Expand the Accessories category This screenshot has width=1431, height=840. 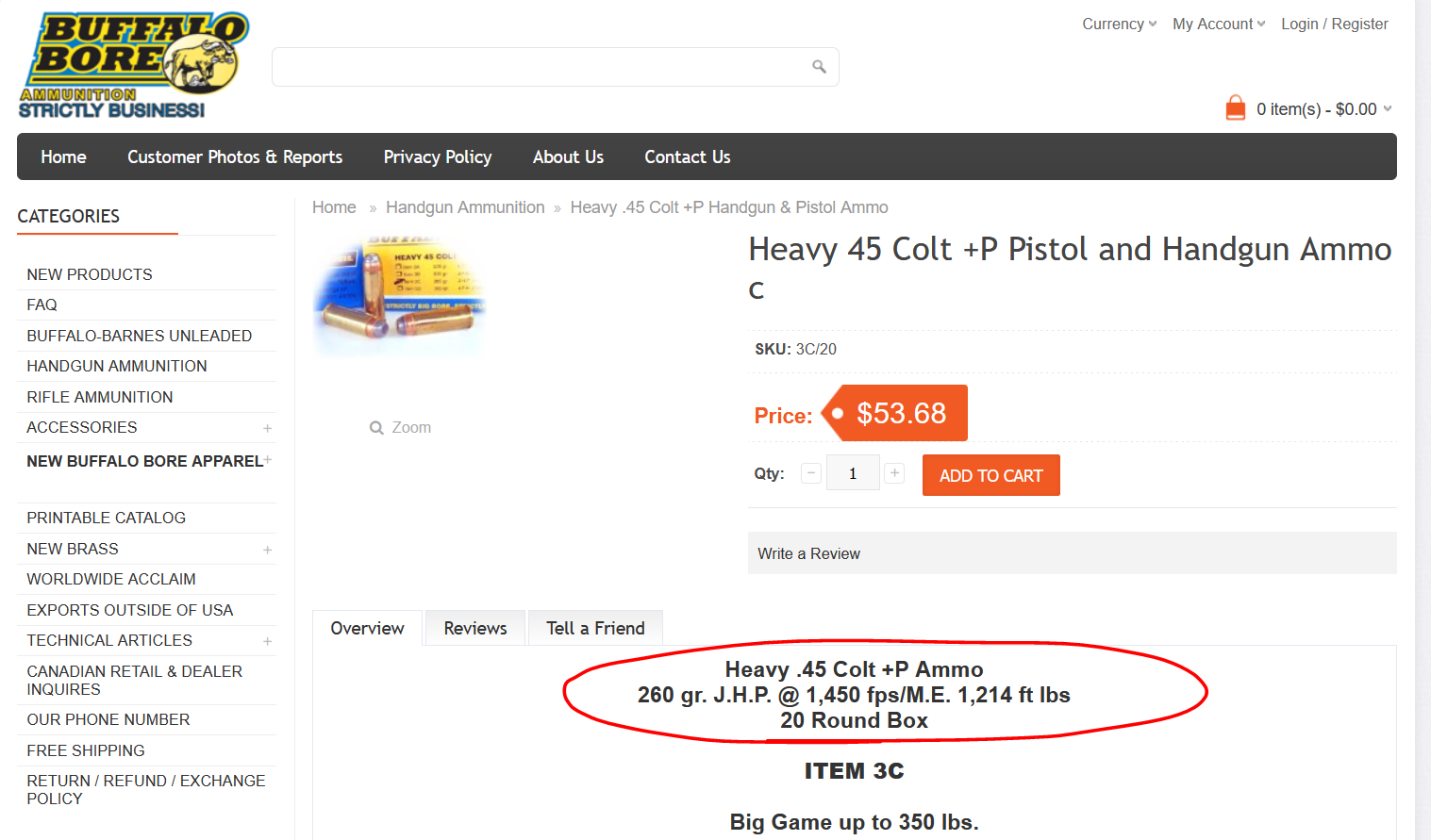coord(267,428)
